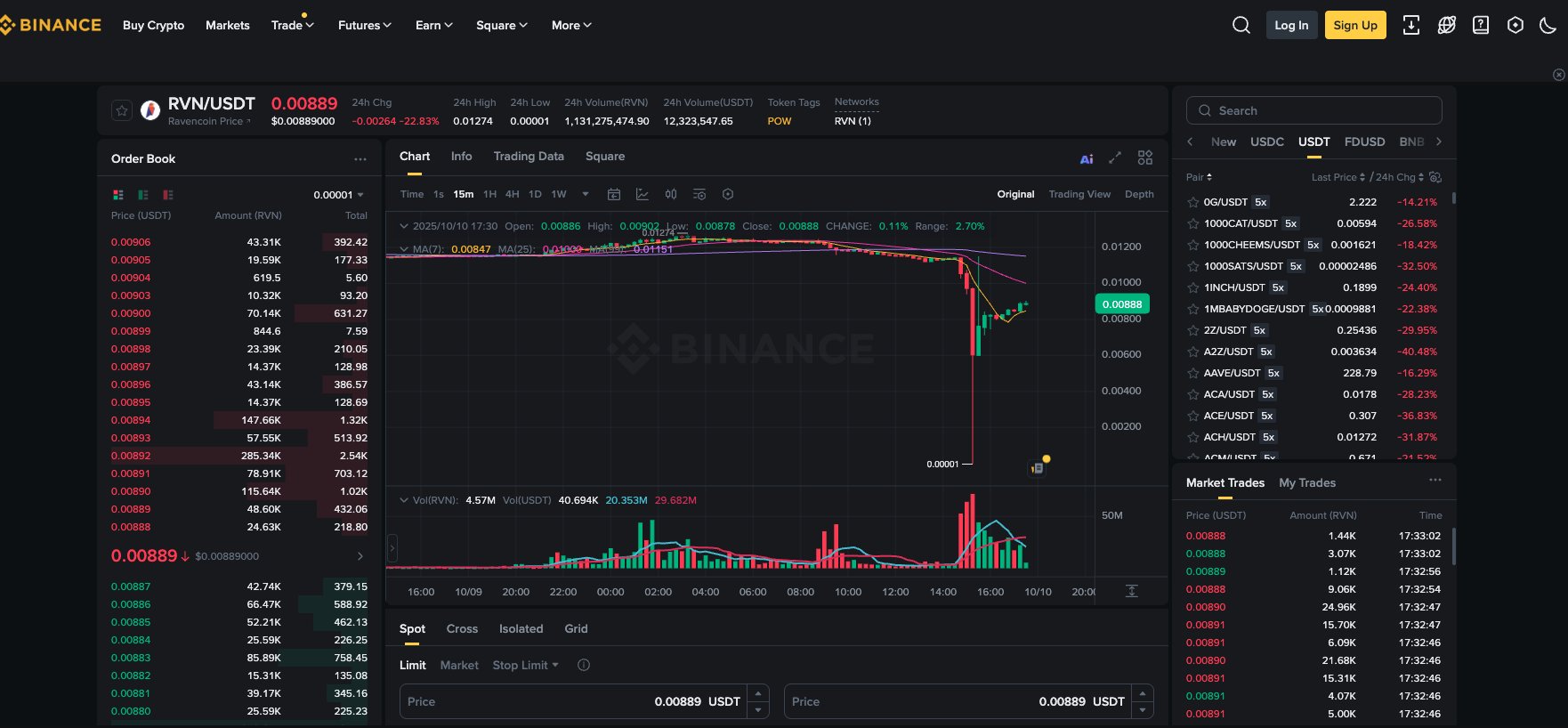The image size is (1568, 728).
Task: Open the chart calendar date picker
Action: pyautogui.click(x=614, y=194)
